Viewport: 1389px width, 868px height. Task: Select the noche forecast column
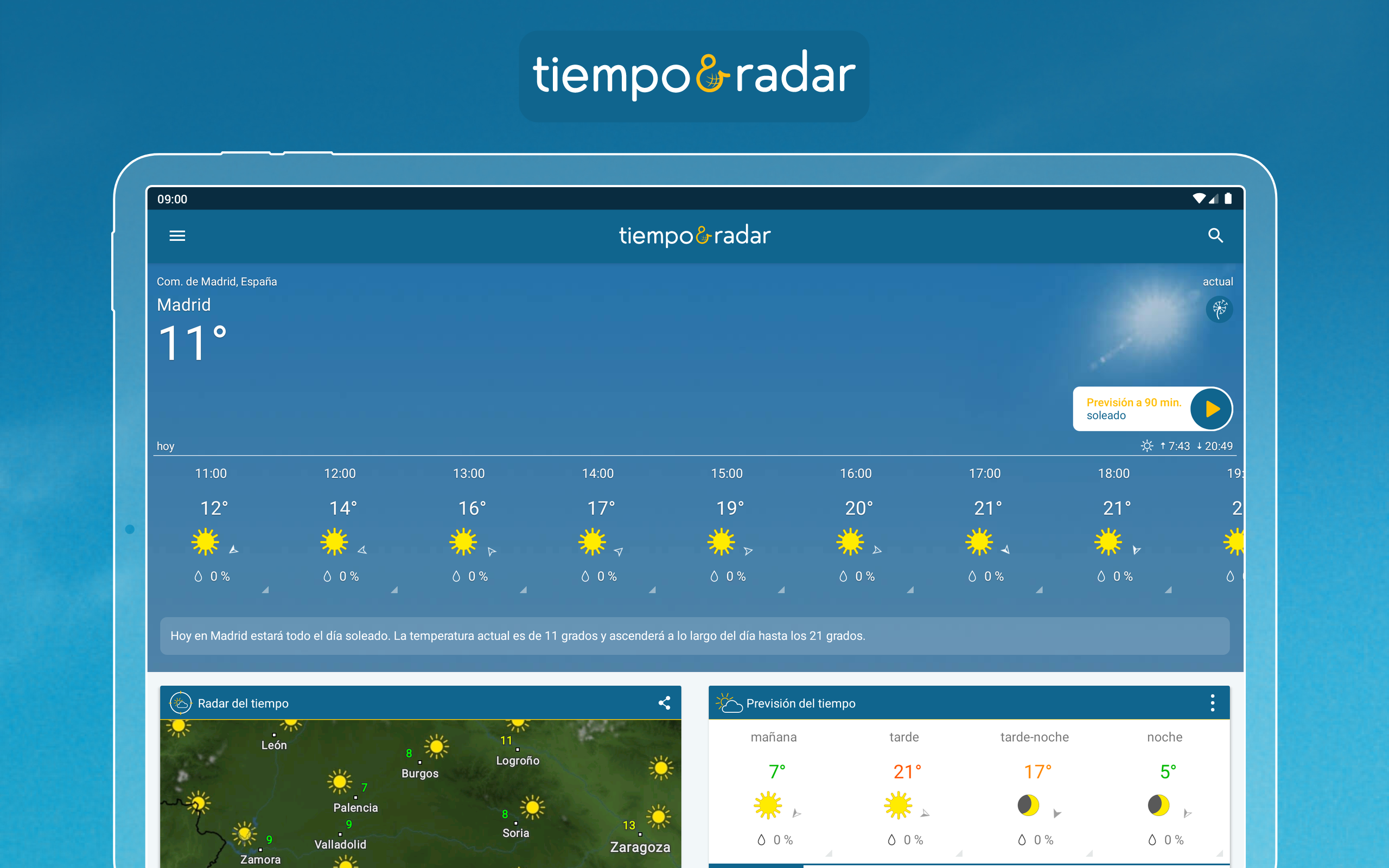(x=1164, y=789)
